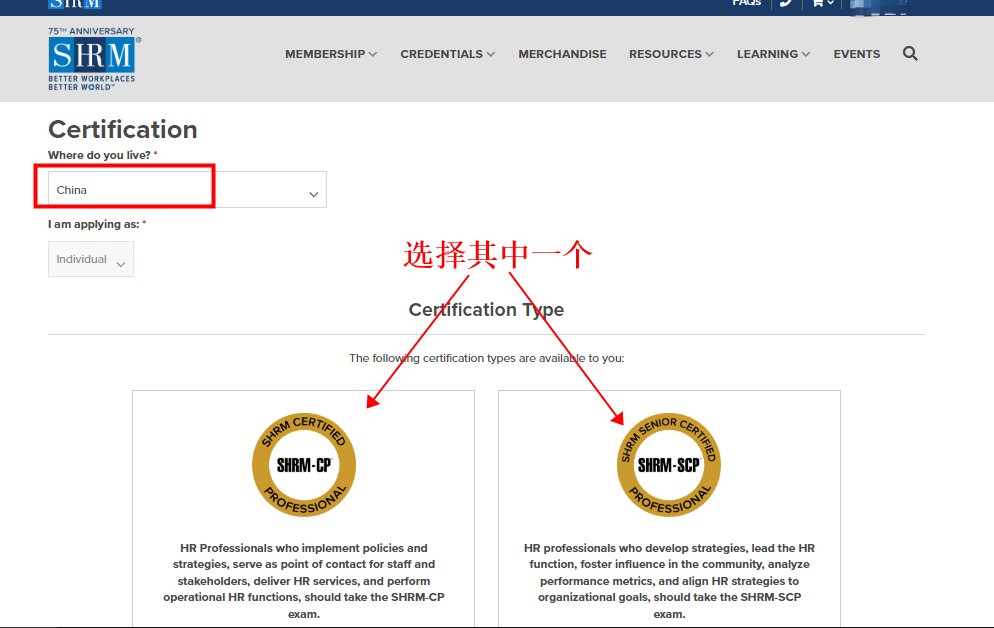Expand the Membership menu
The height and width of the screenshot is (628, 994).
click(331, 54)
